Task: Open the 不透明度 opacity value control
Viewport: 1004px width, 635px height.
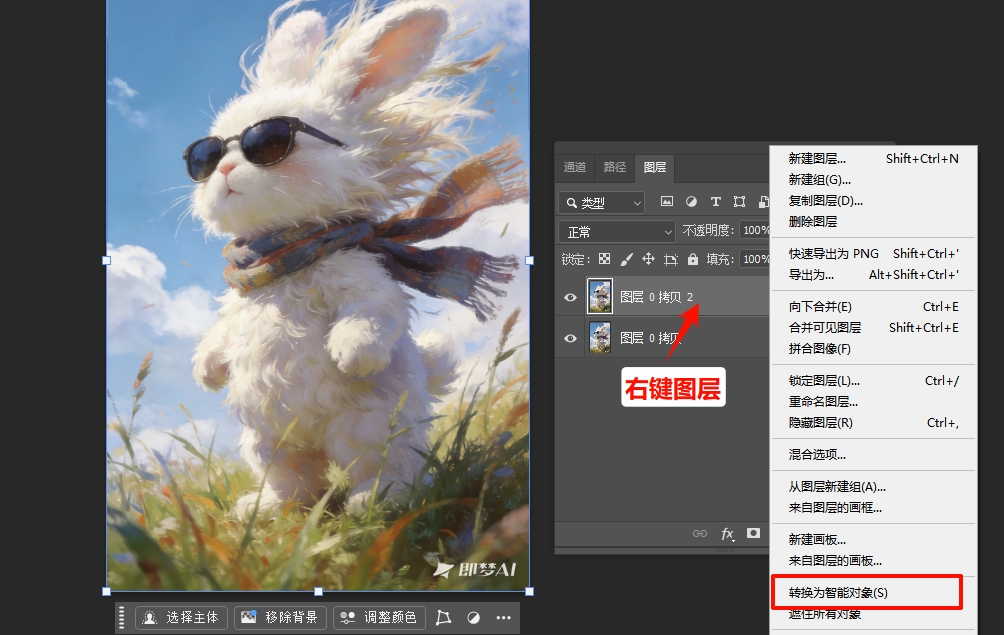Action: 757,230
